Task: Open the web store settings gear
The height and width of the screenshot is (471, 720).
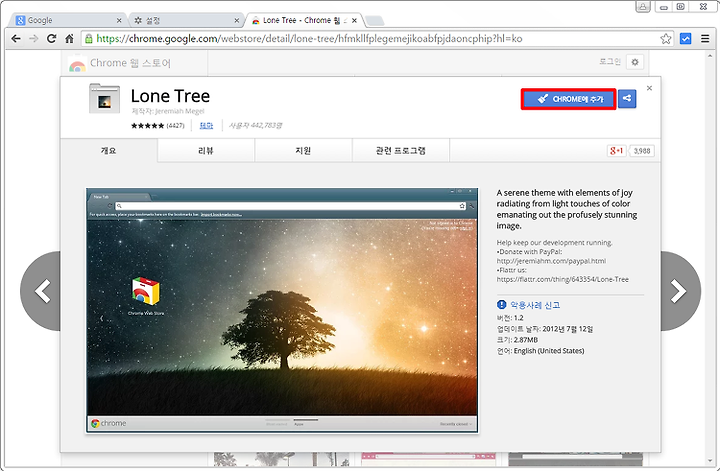Action: (x=635, y=62)
